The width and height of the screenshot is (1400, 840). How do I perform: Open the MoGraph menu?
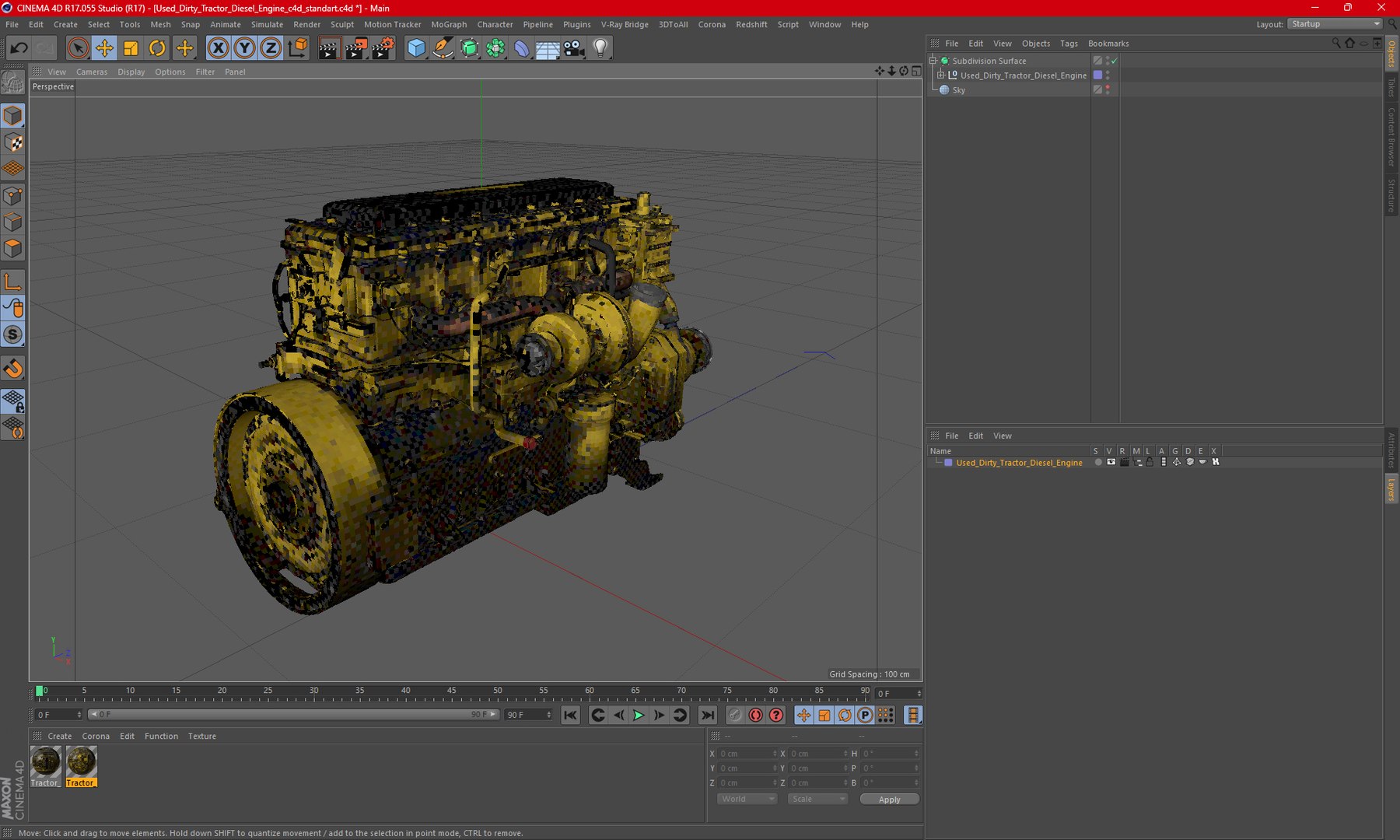point(449,24)
